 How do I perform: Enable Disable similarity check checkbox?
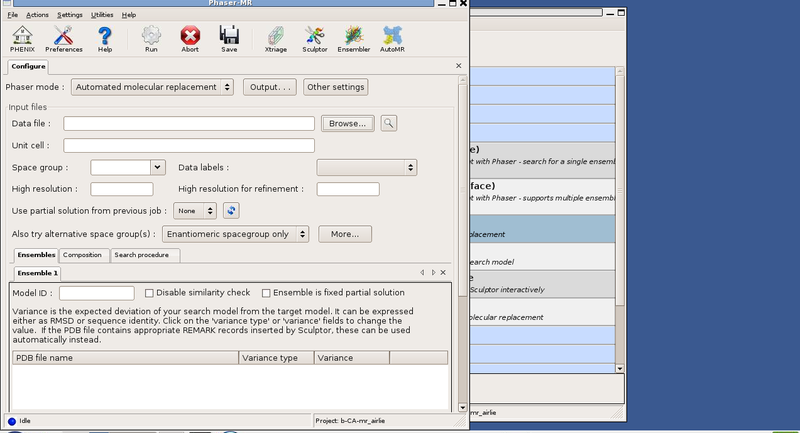point(150,293)
